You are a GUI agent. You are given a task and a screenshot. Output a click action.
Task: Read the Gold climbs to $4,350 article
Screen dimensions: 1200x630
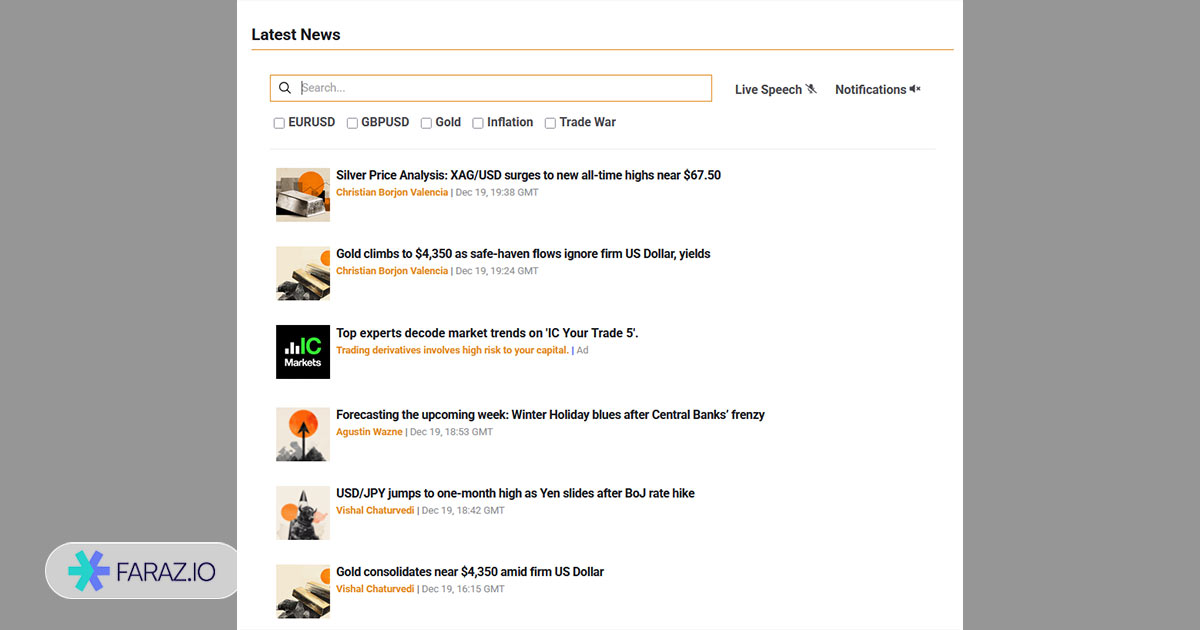(x=523, y=254)
